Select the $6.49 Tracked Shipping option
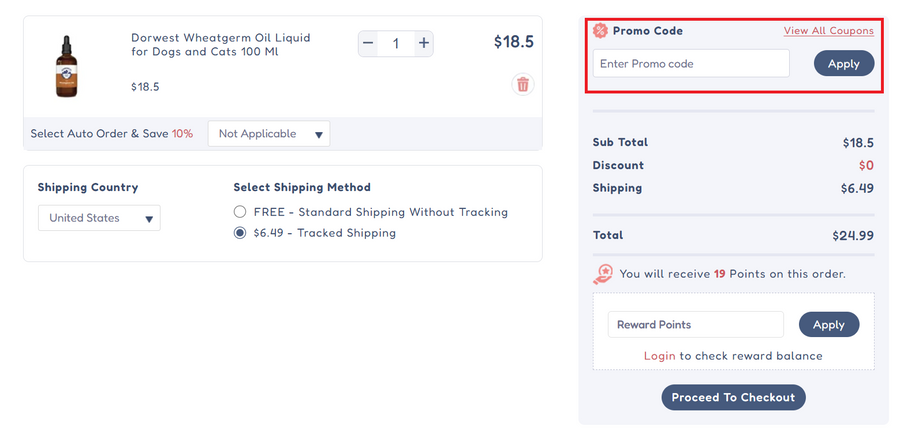900x434 pixels. pyautogui.click(x=240, y=233)
